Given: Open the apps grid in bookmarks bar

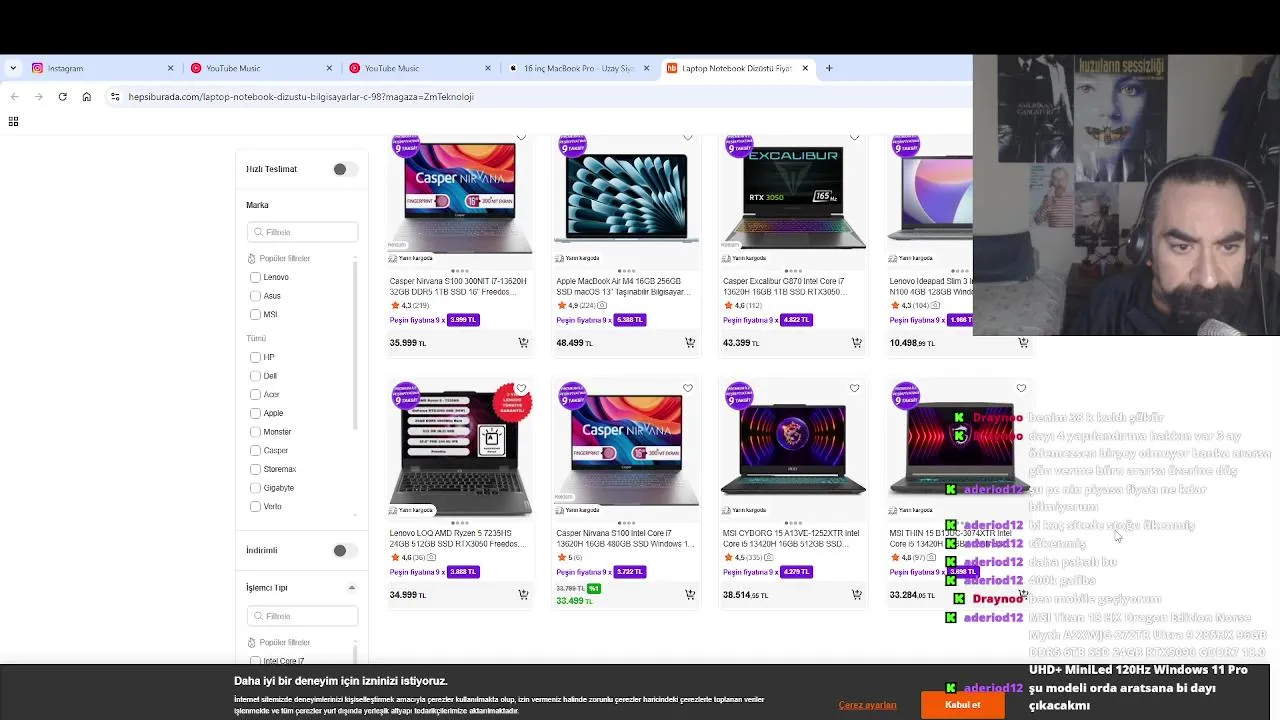Looking at the screenshot, I should tap(13, 121).
